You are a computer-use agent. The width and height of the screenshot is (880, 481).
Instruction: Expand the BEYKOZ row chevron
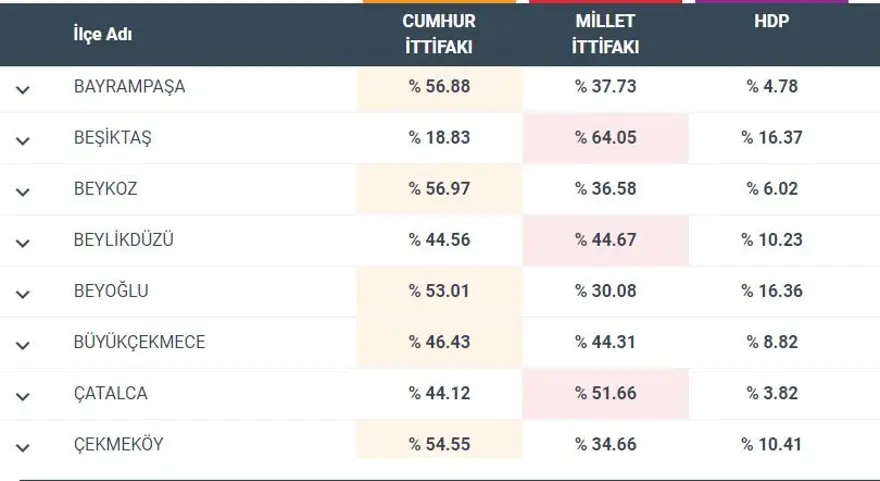[x=24, y=191]
